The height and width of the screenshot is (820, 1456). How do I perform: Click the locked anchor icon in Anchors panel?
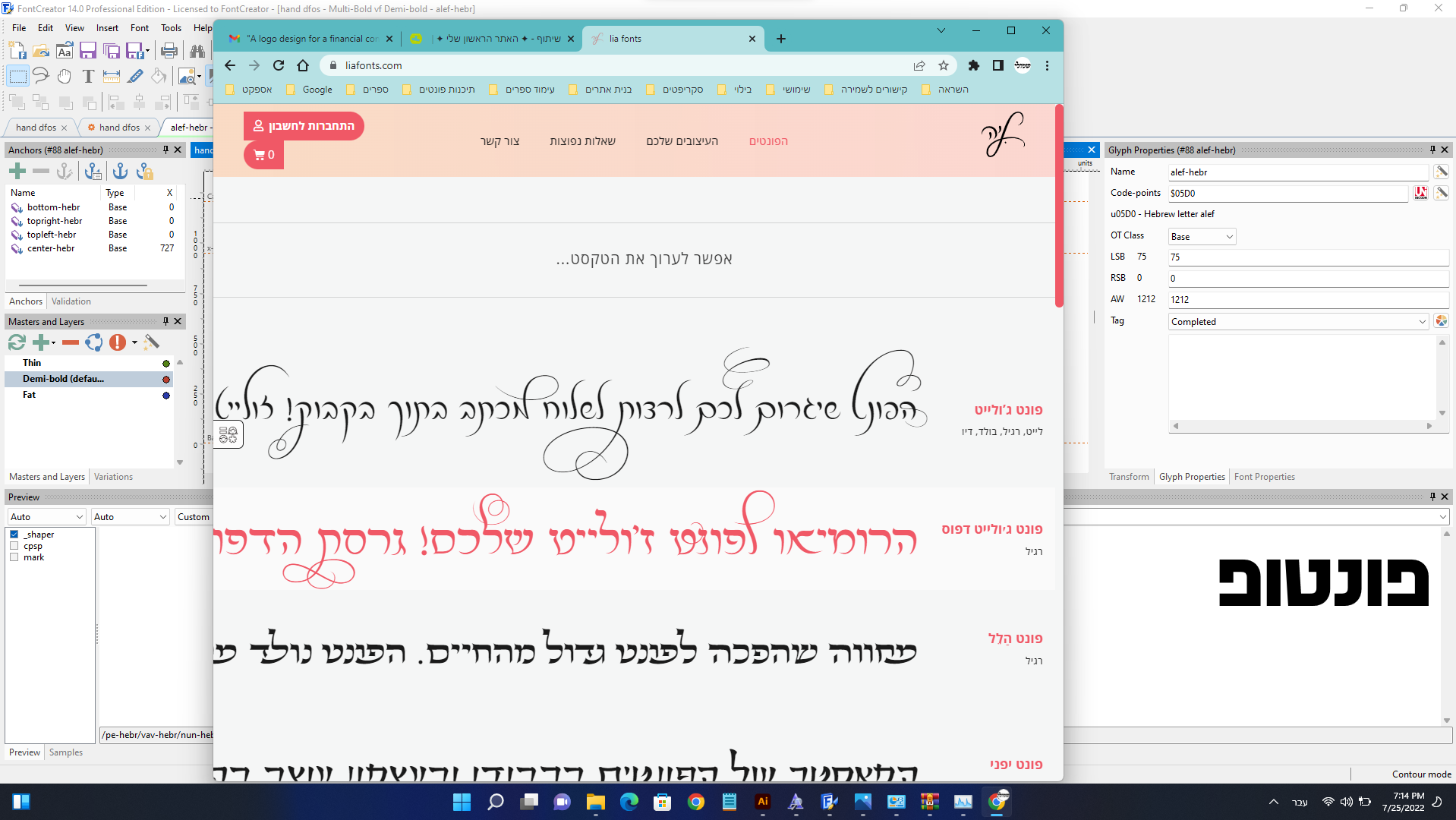coord(144,172)
